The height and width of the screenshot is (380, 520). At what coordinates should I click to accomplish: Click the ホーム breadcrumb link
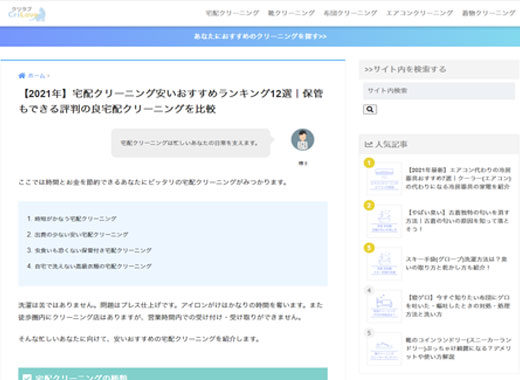pyautogui.click(x=36, y=76)
